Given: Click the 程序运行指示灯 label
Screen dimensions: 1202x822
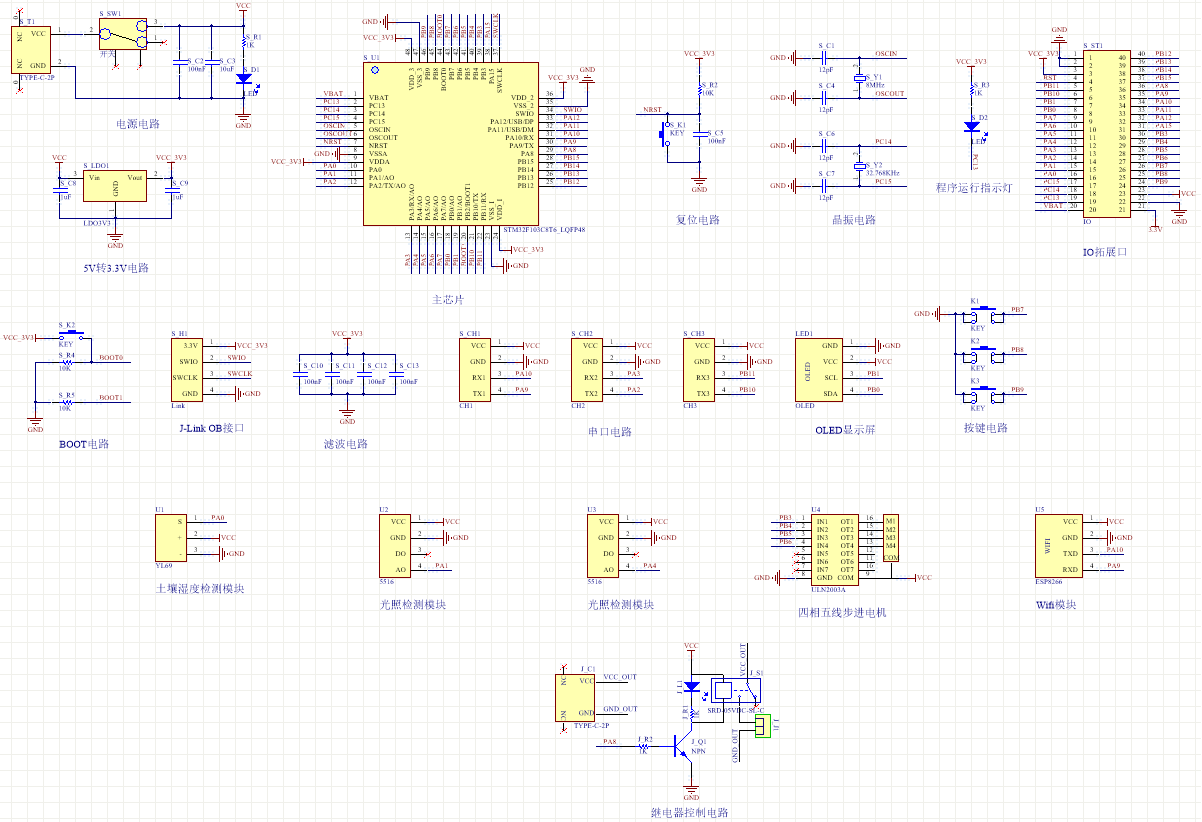Looking at the screenshot, I should coord(975,187).
